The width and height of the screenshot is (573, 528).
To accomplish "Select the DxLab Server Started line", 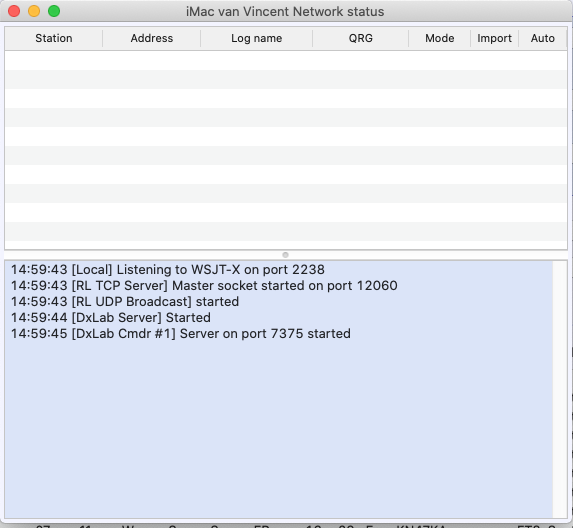I will tap(111, 318).
